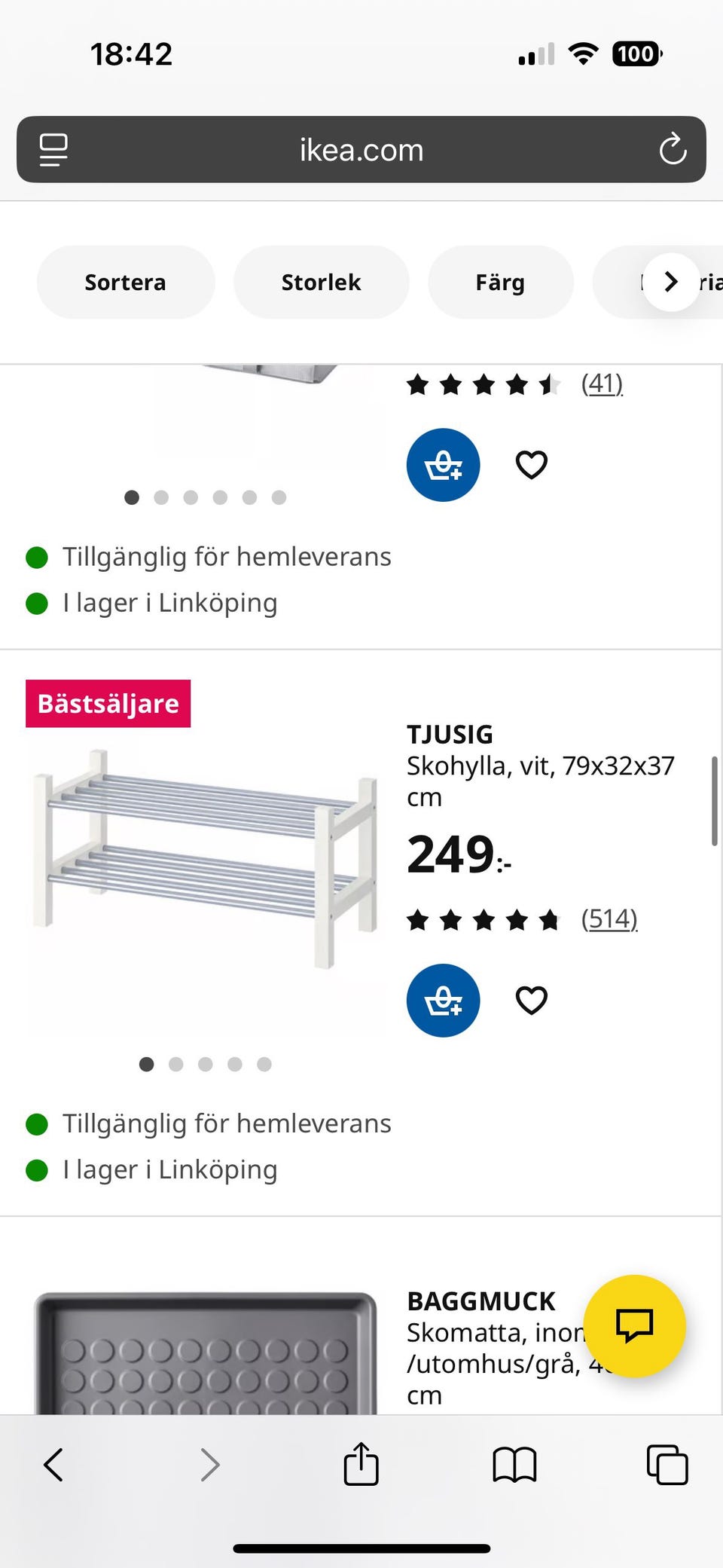Viewport: 723px width, 1568px height.
Task: Open the Sortera filter
Action: 125,282
